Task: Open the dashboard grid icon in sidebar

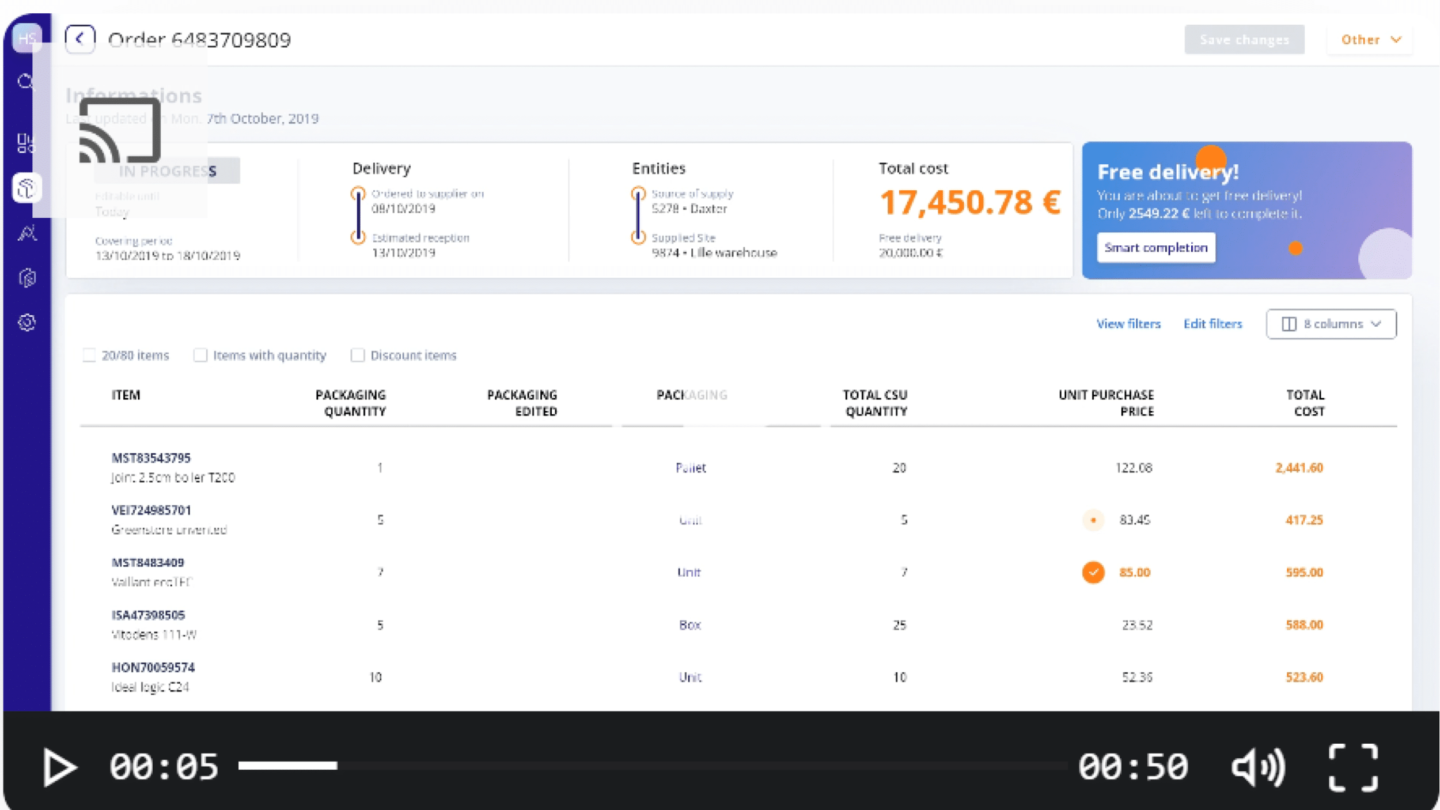Action: (x=27, y=143)
